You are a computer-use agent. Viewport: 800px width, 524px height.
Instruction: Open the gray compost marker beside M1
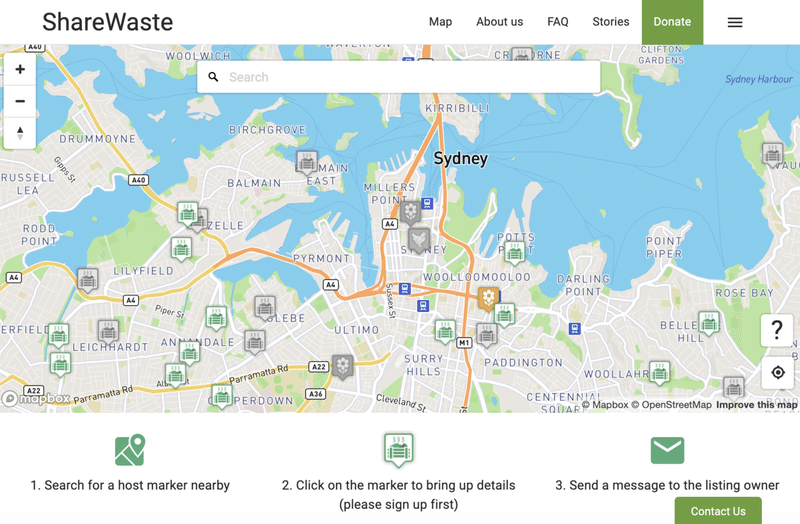pyautogui.click(x=487, y=335)
